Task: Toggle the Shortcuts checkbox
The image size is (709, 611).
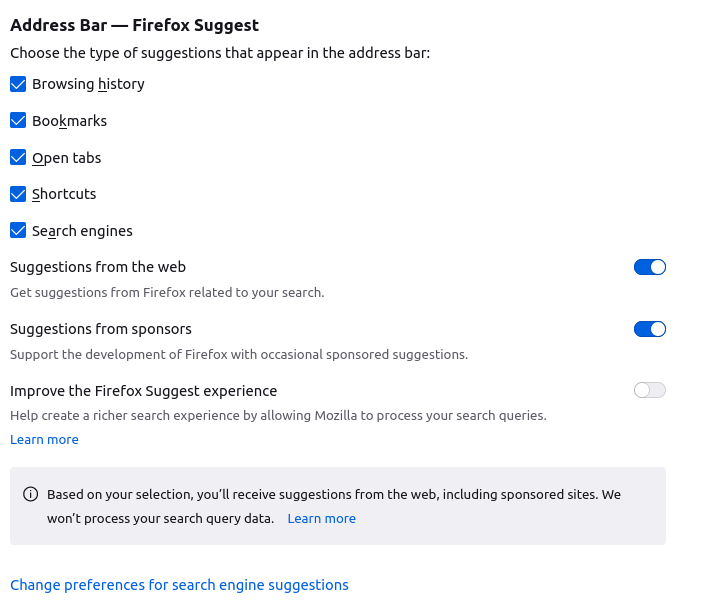Action: tap(18, 194)
